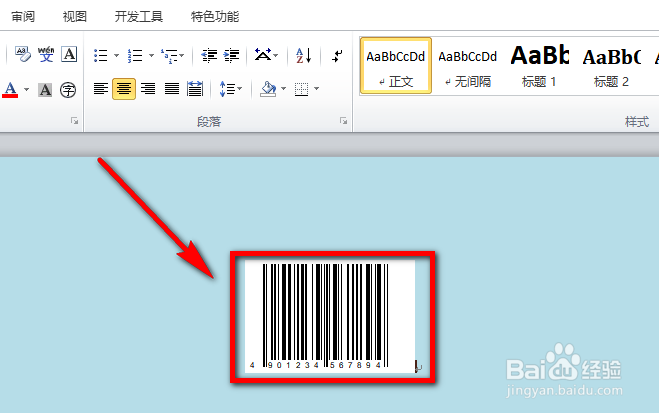The height and width of the screenshot is (413, 659).
Task: Decrease paragraph indent
Action: click(x=209, y=55)
